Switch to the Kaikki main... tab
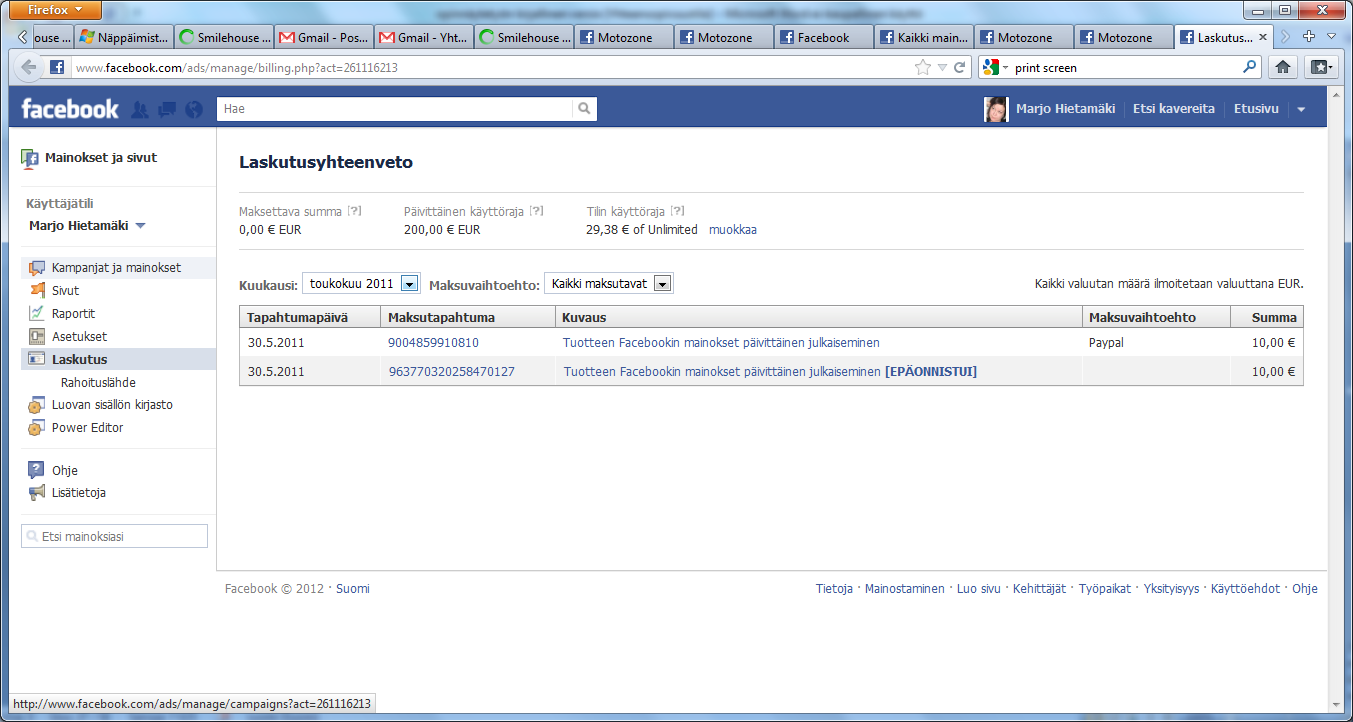The image size is (1353, 722). [923, 37]
